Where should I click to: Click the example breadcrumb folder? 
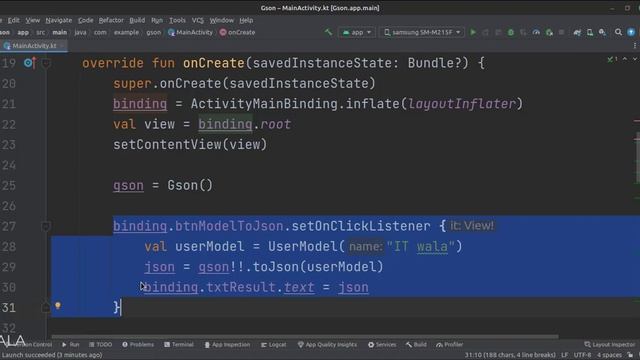click(126, 32)
